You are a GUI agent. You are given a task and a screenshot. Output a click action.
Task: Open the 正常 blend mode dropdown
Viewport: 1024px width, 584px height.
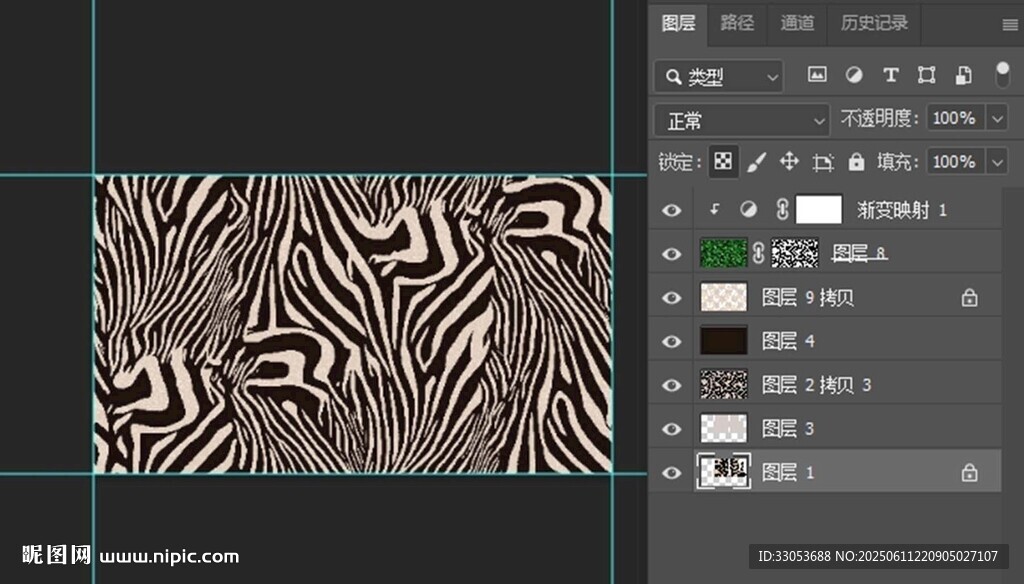pyautogui.click(x=742, y=120)
